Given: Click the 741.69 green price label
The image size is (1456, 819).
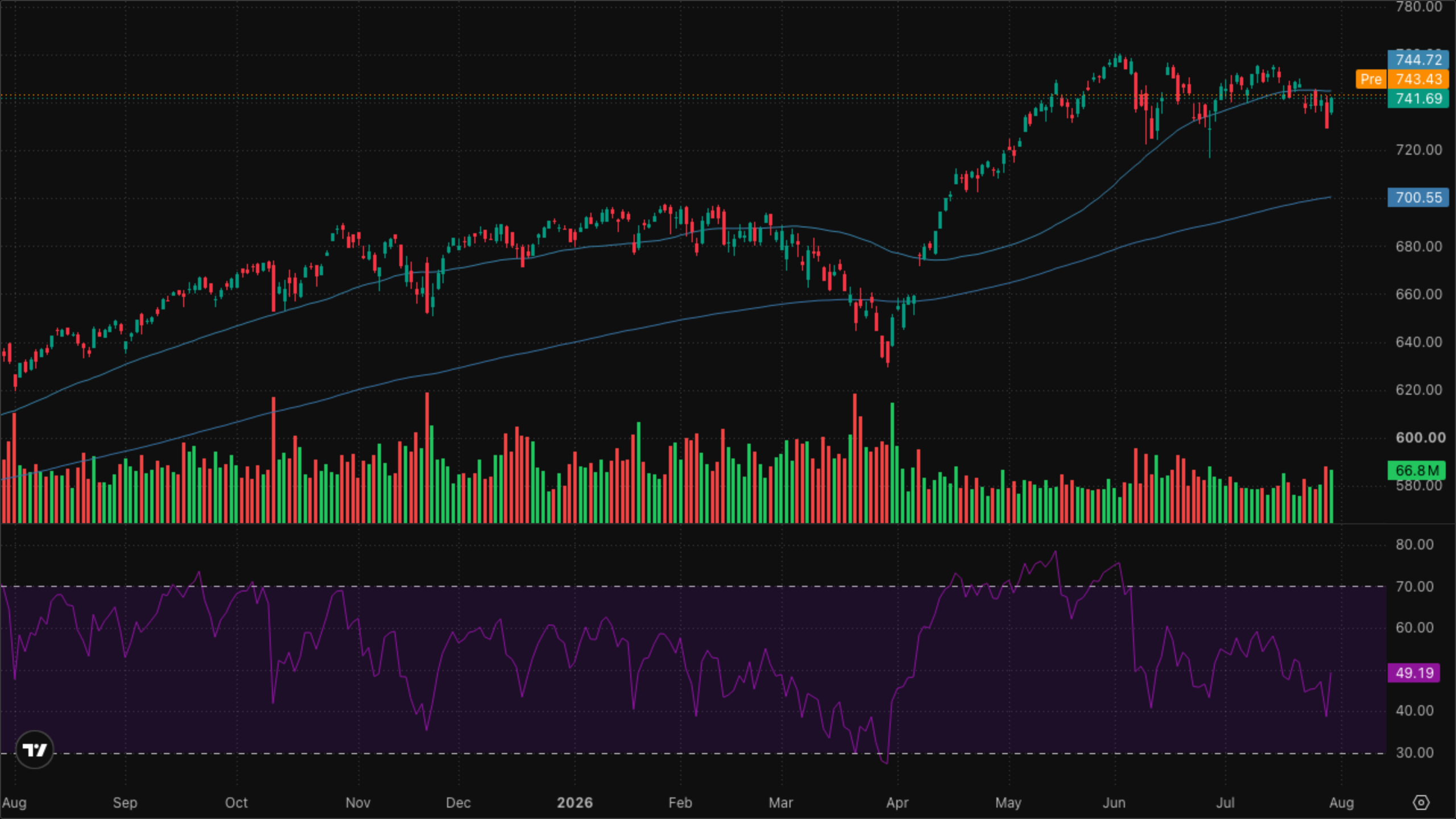Looking at the screenshot, I should (x=1418, y=98).
